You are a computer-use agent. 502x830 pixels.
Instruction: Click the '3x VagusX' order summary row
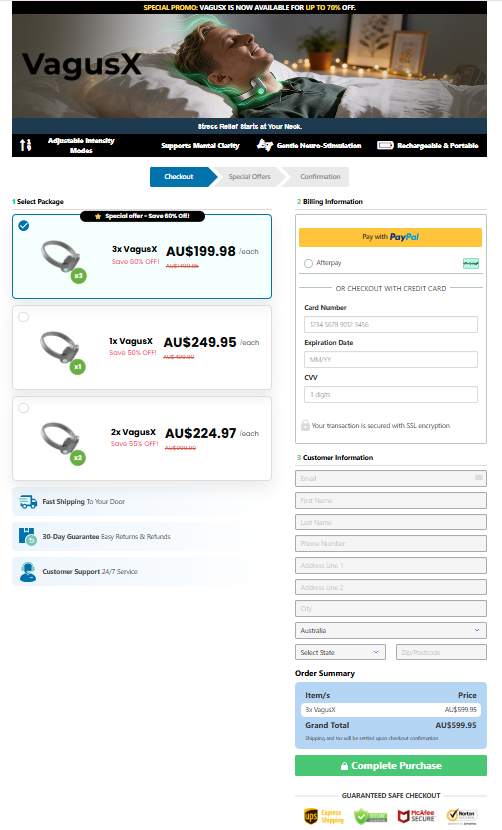point(391,709)
